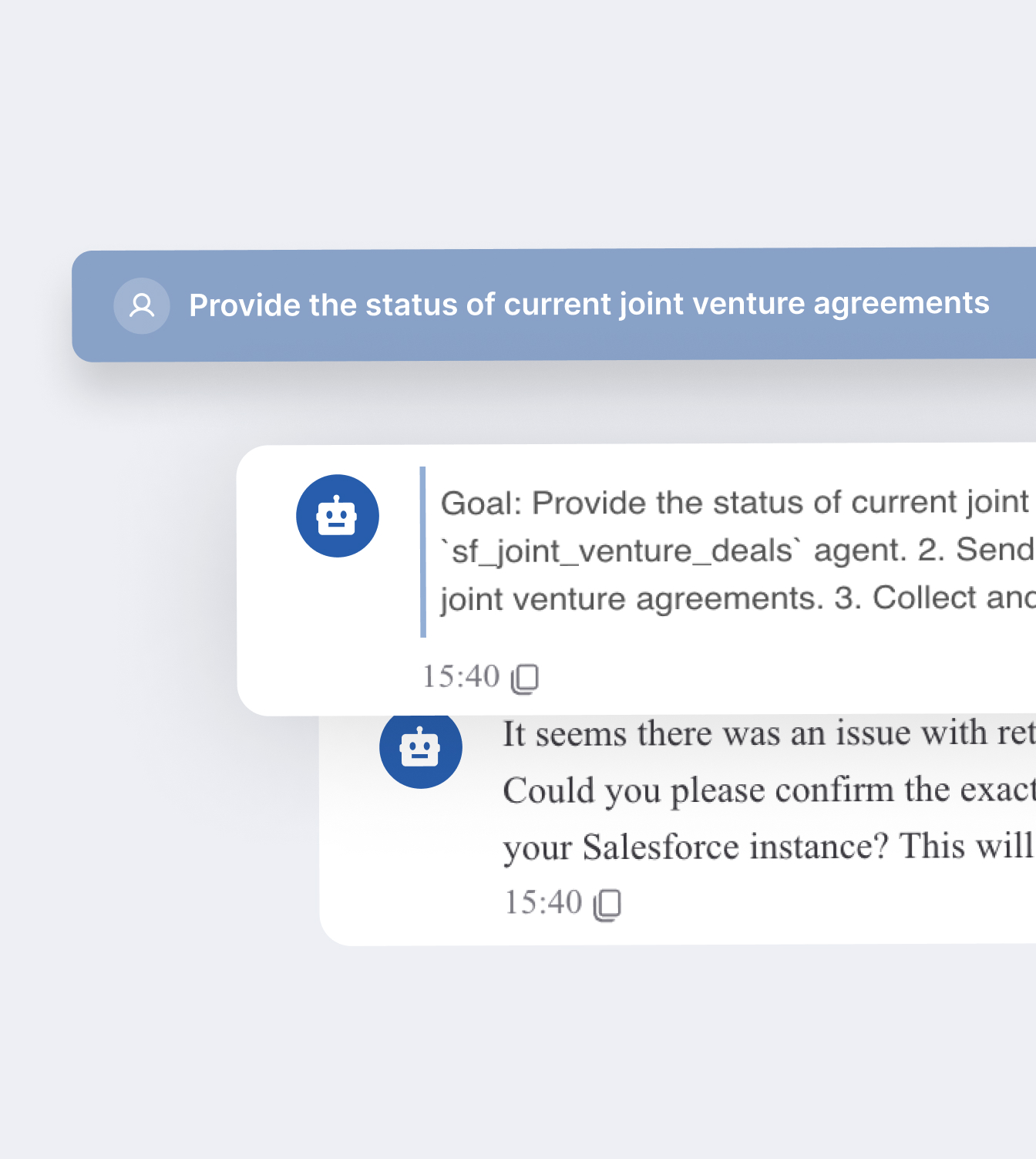Click the copy icon below the Salesforce issue message

tap(609, 902)
